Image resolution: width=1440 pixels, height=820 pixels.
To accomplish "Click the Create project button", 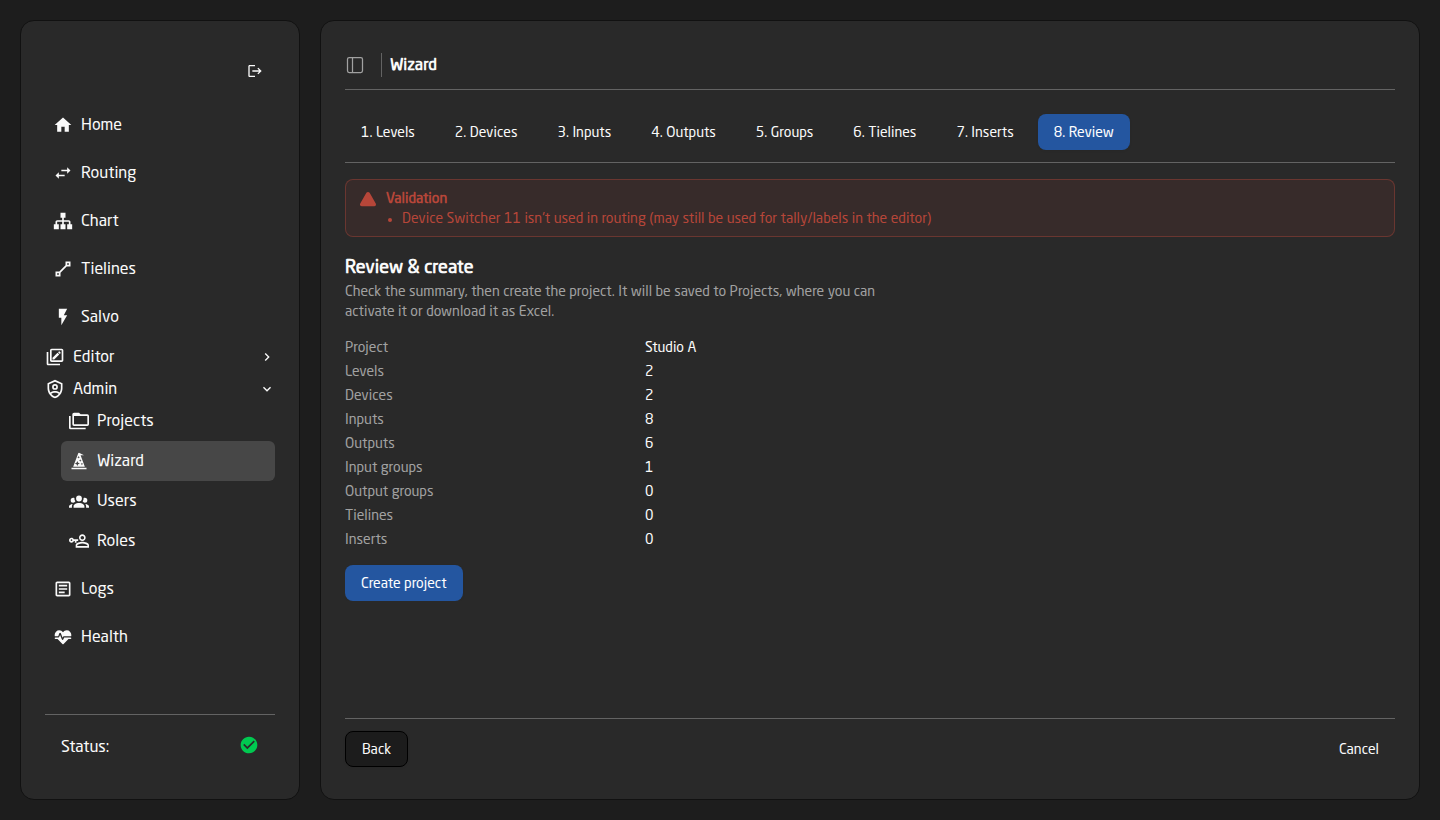I will pyautogui.click(x=404, y=583).
